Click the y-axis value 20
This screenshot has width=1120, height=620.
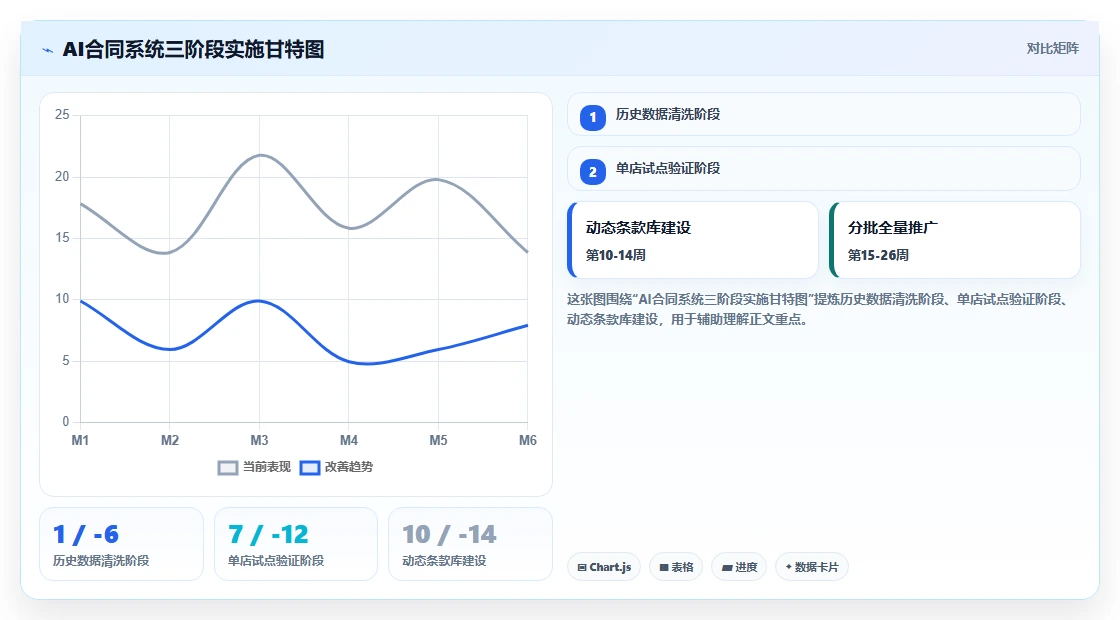click(x=62, y=176)
